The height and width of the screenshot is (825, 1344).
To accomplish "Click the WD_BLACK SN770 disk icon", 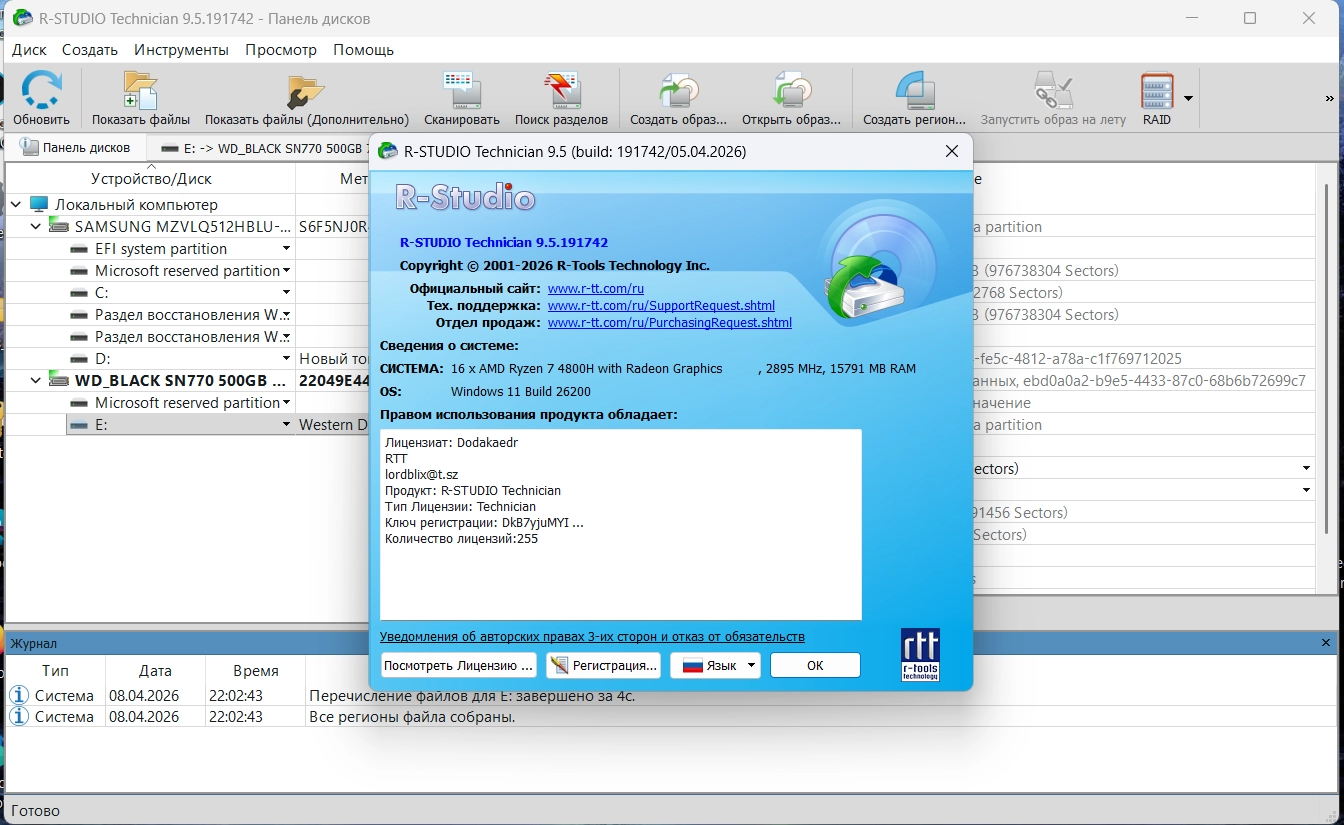I will click(59, 380).
